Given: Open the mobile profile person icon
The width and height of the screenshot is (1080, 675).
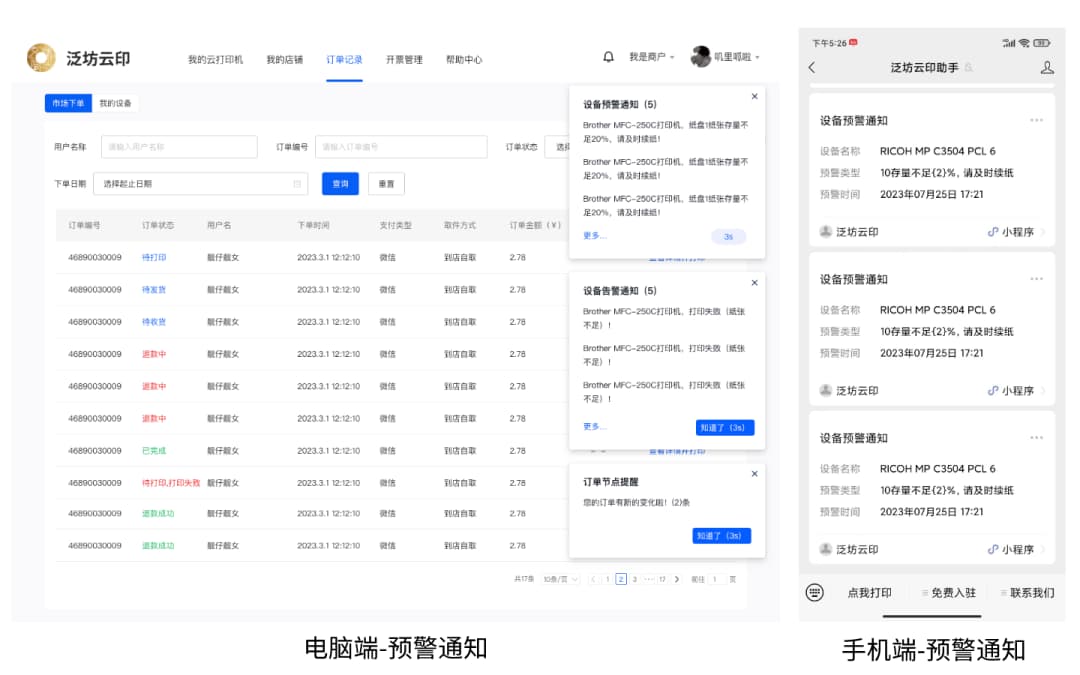Looking at the screenshot, I should pyautogui.click(x=1047, y=68).
